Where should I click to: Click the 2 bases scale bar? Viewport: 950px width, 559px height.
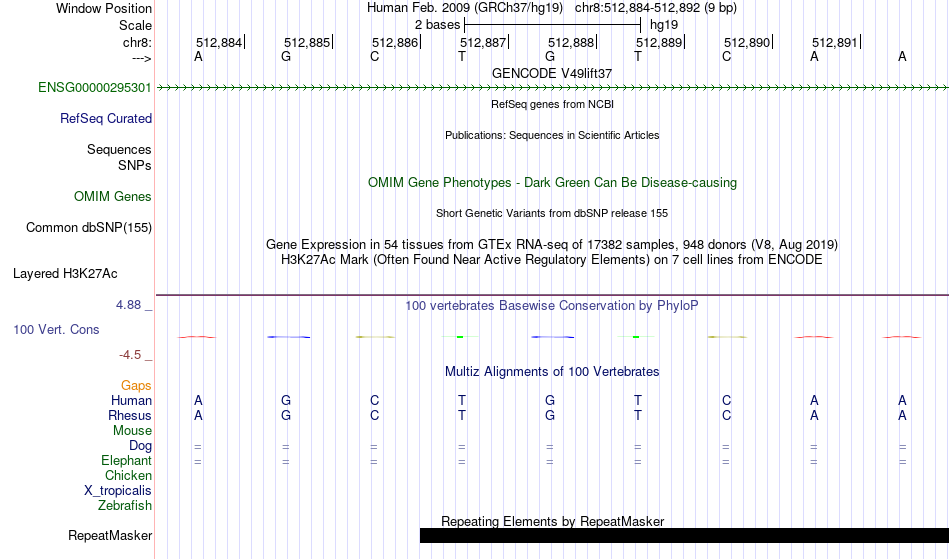point(552,25)
